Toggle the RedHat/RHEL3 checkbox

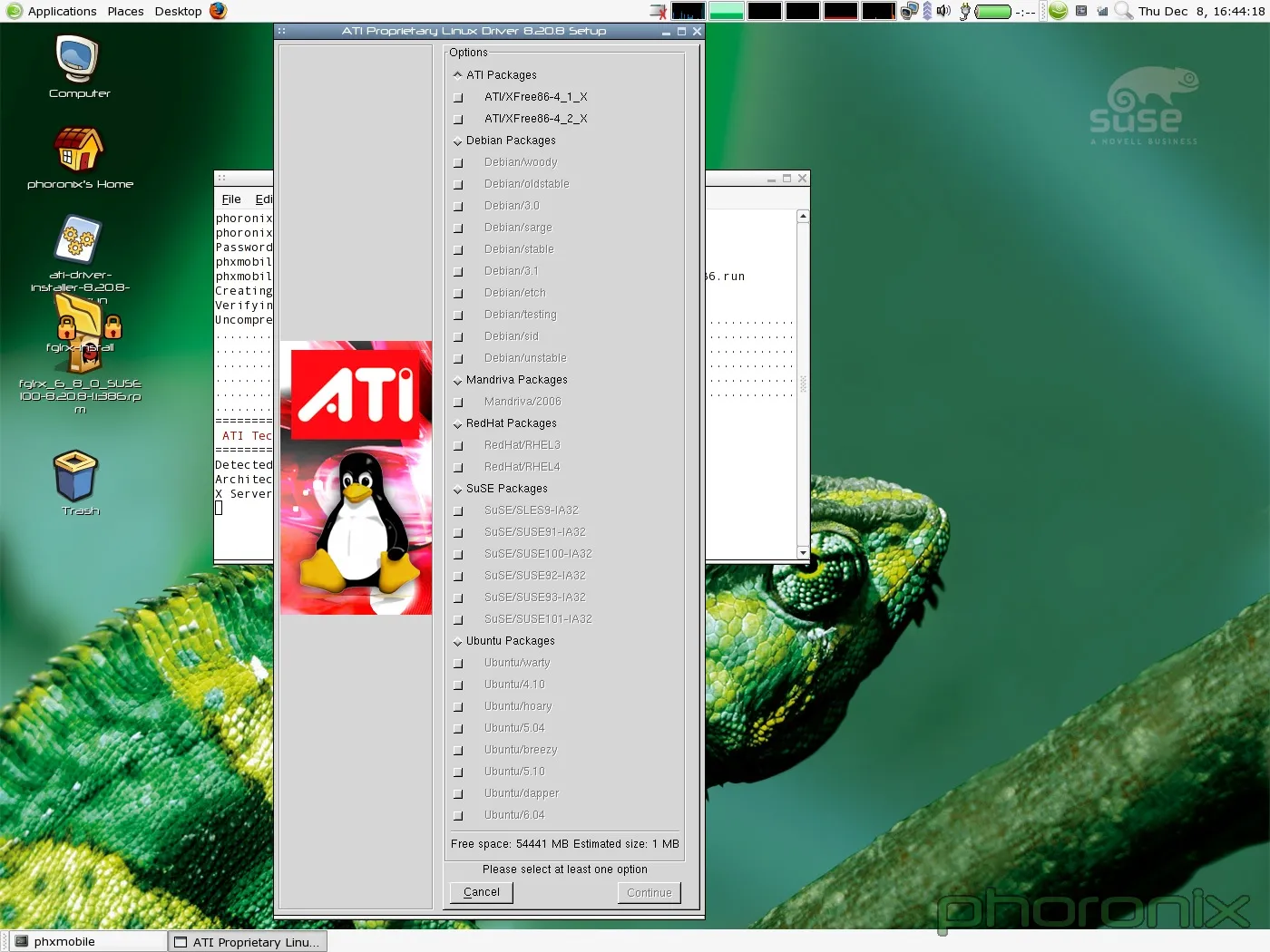(458, 445)
